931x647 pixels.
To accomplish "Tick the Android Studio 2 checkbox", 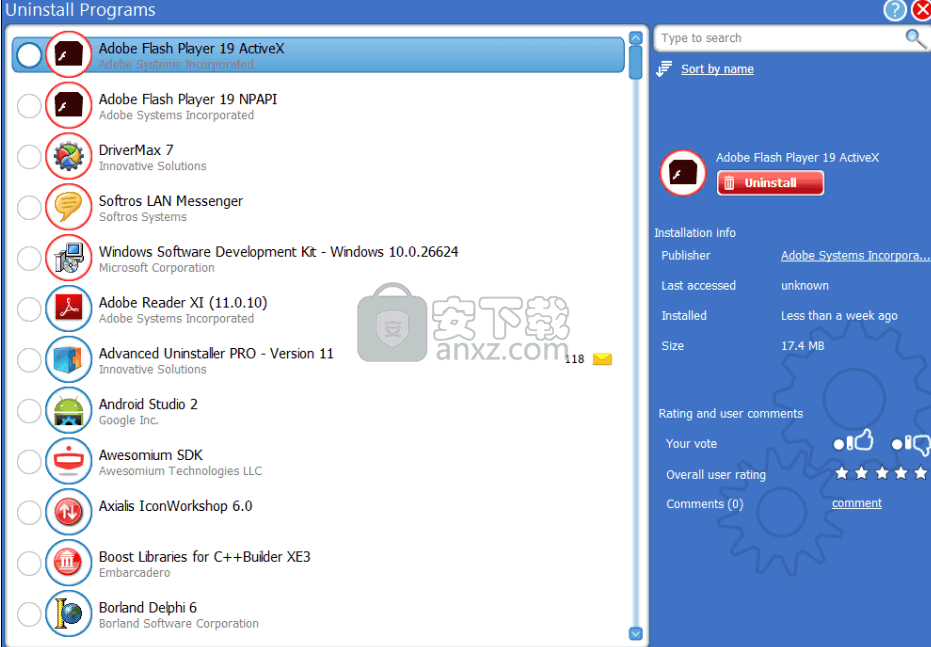I will click(29, 411).
